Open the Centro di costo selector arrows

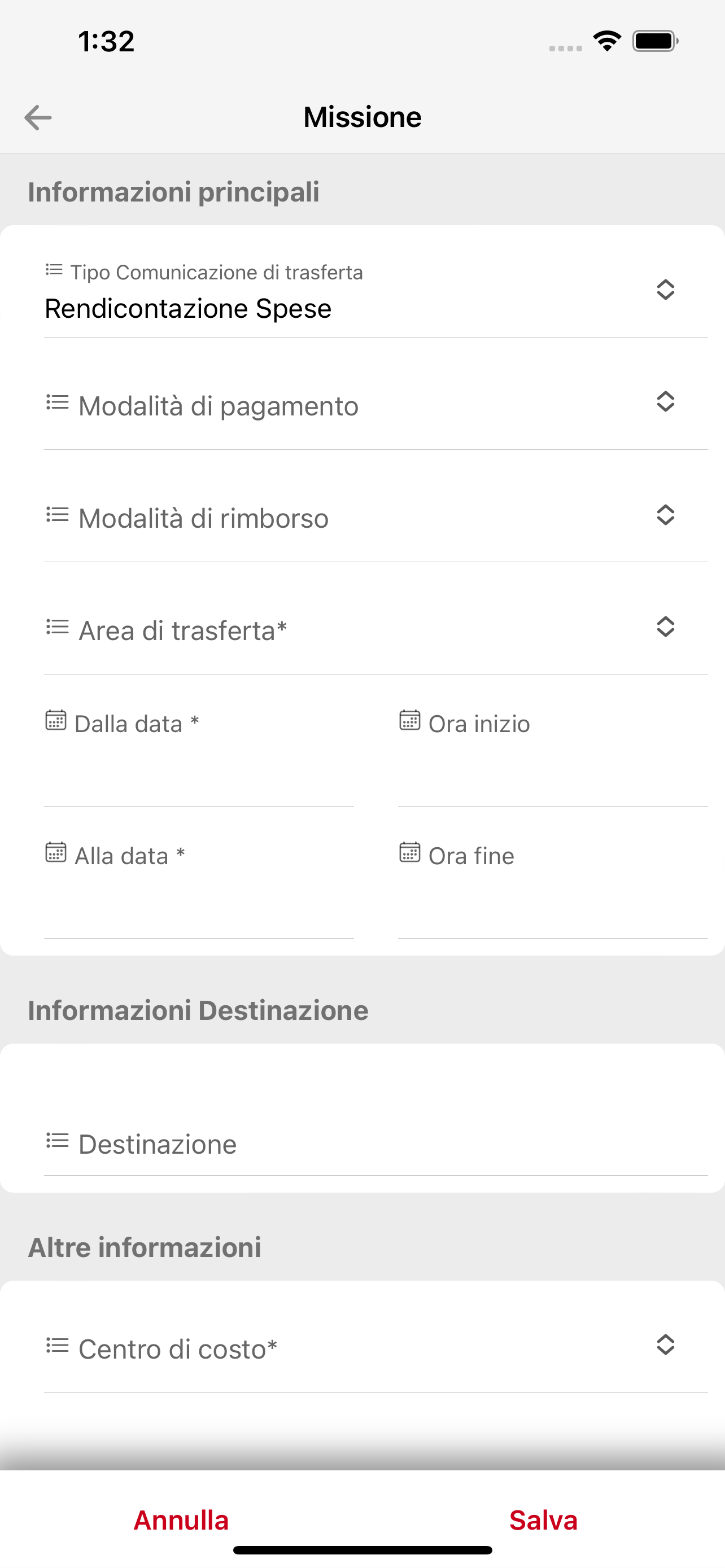pos(665,1344)
